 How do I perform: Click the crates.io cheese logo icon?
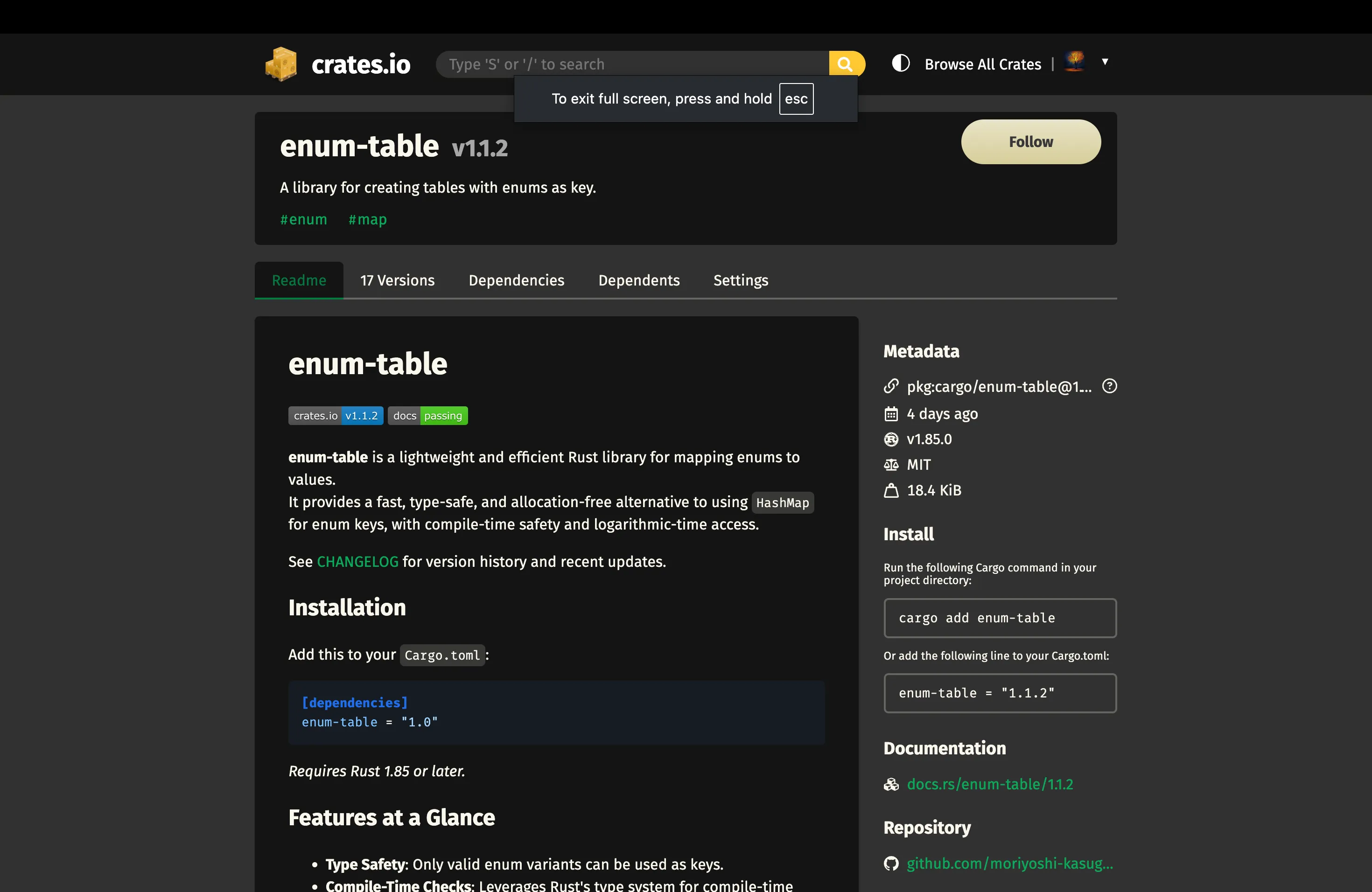[x=281, y=64]
